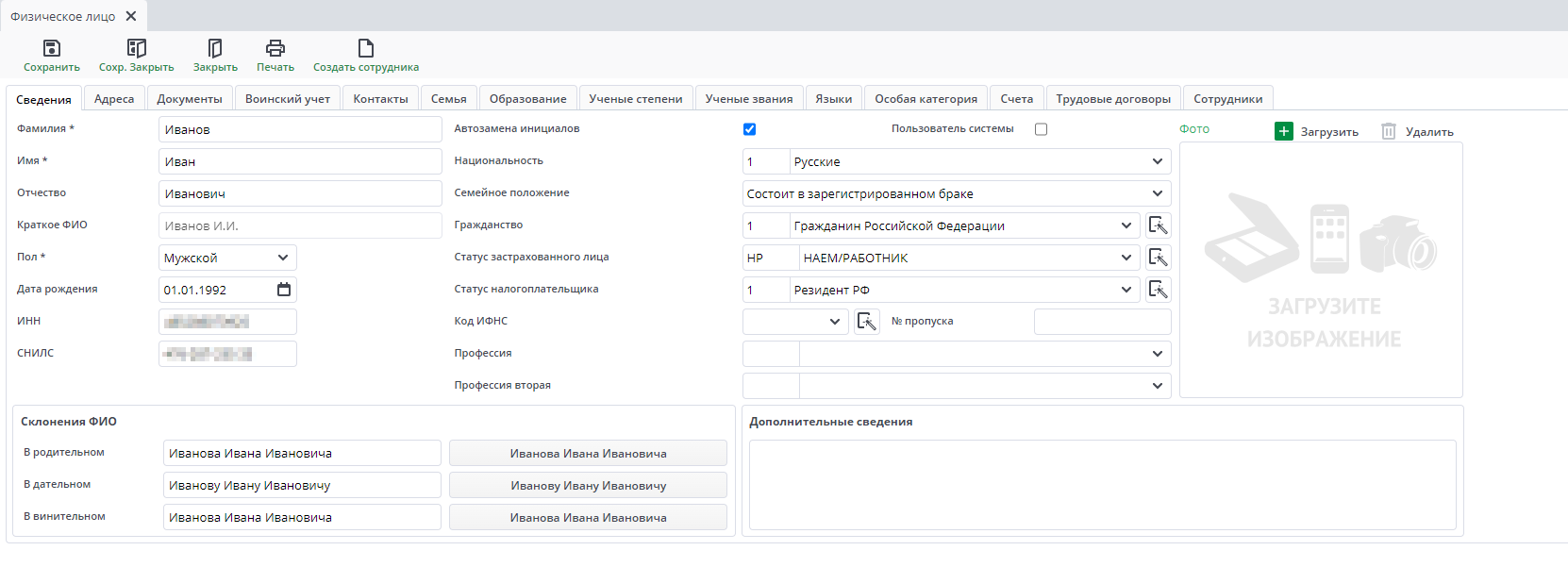Click the Save (Сохранить) toolbar icon

52,48
